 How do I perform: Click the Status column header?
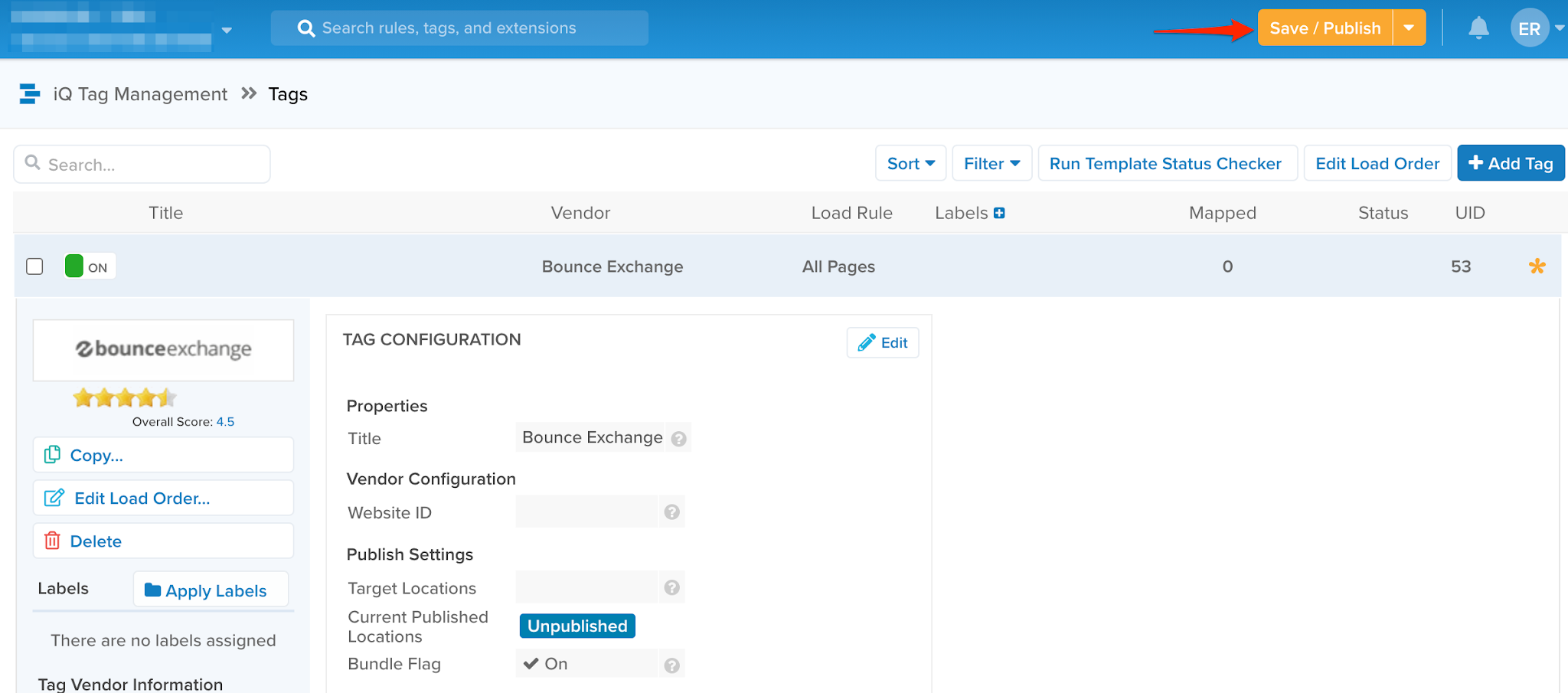pos(1383,213)
